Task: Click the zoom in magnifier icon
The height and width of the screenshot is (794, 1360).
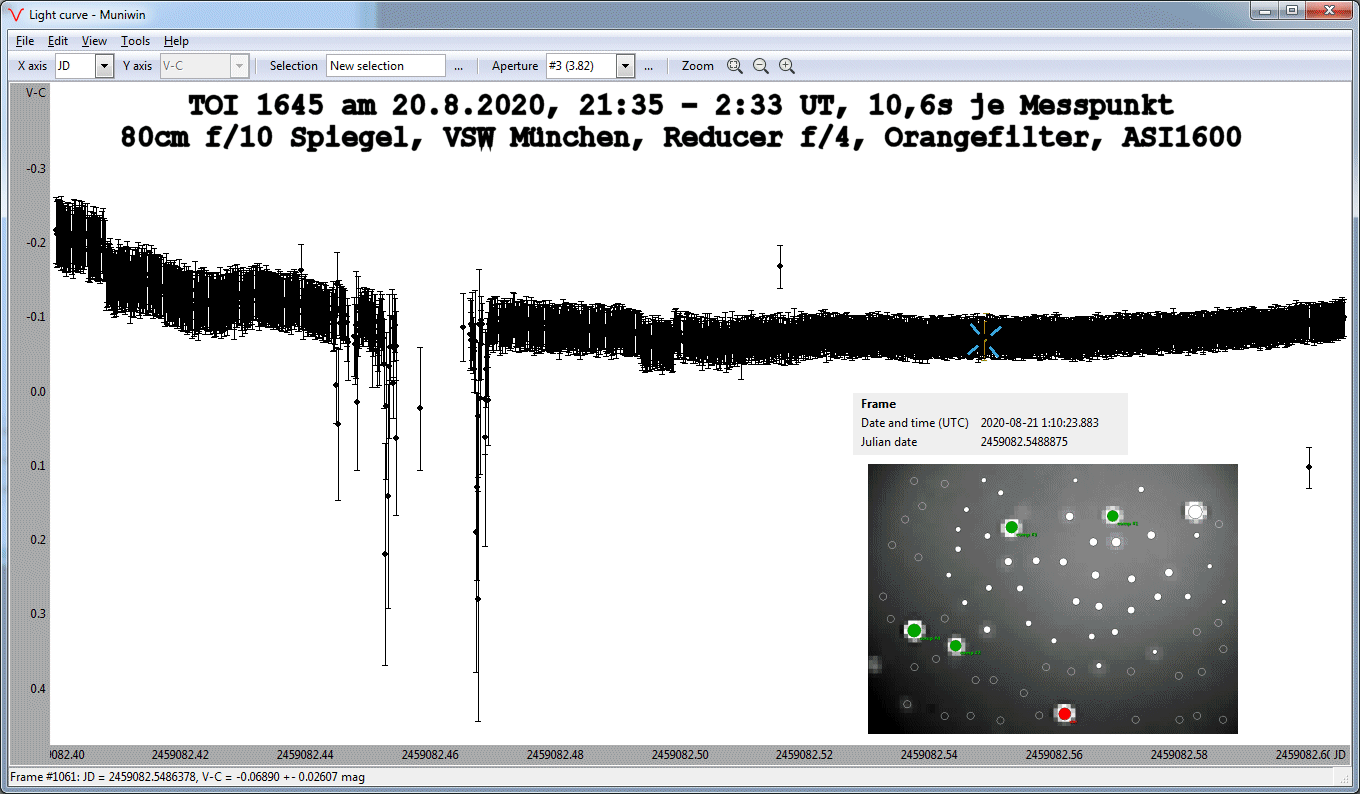Action: pyautogui.click(x=787, y=66)
